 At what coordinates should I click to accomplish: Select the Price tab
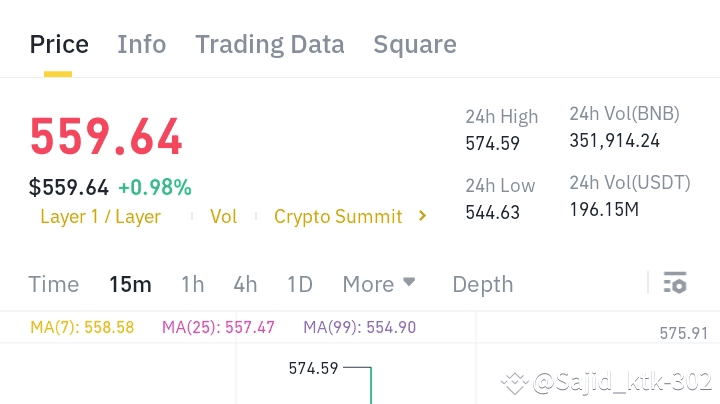(x=59, y=44)
